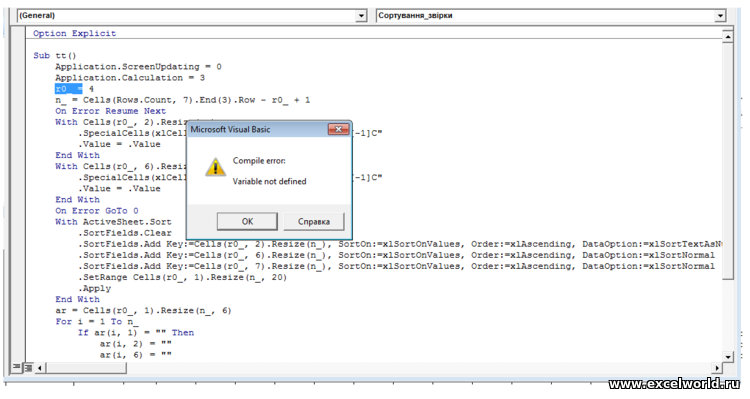Click the SortFields.Add Key Cells(r0_, 7) line
The image size is (750, 399).
pos(397,266)
